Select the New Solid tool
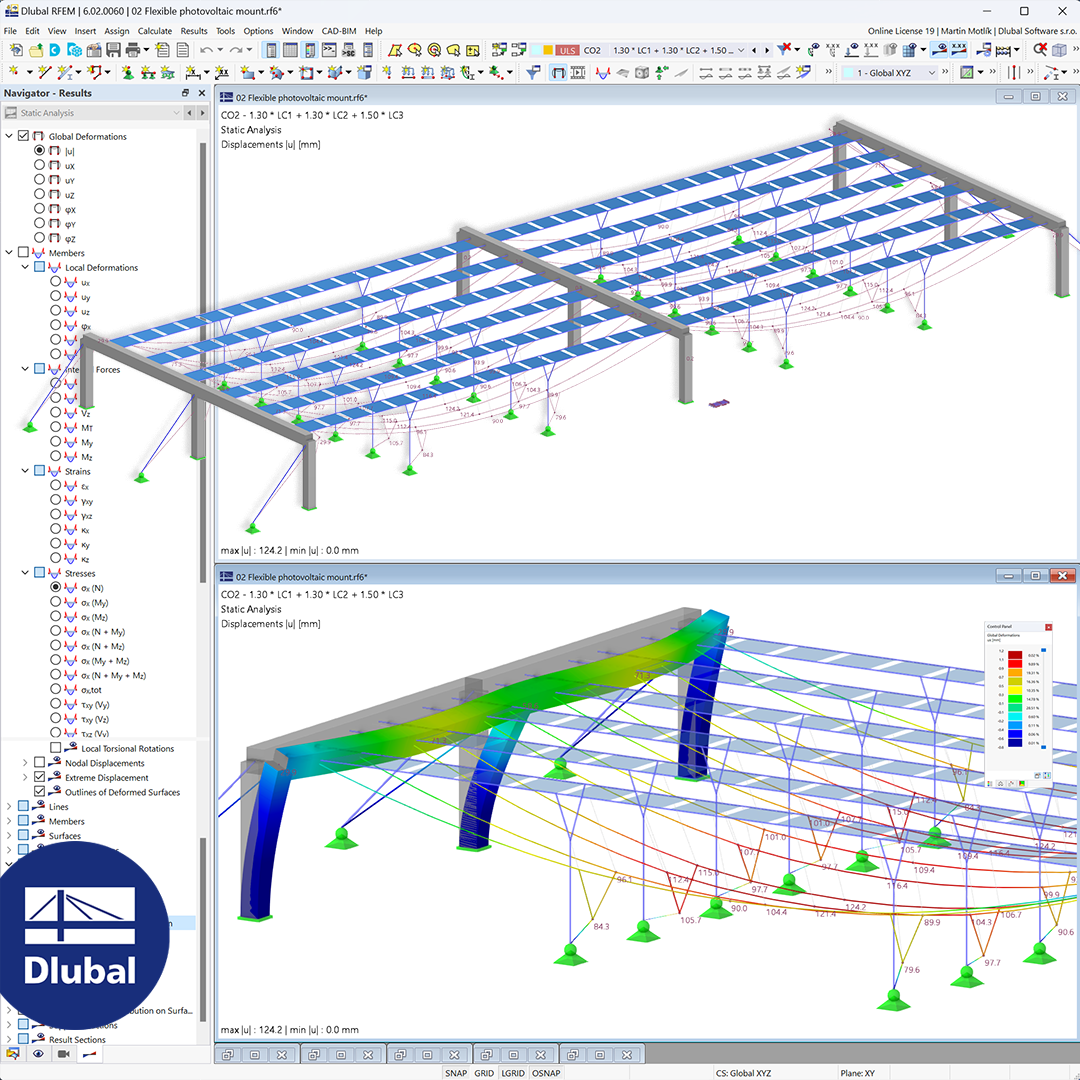Screen dimensions: 1080x1080 [x=335, y=72]
